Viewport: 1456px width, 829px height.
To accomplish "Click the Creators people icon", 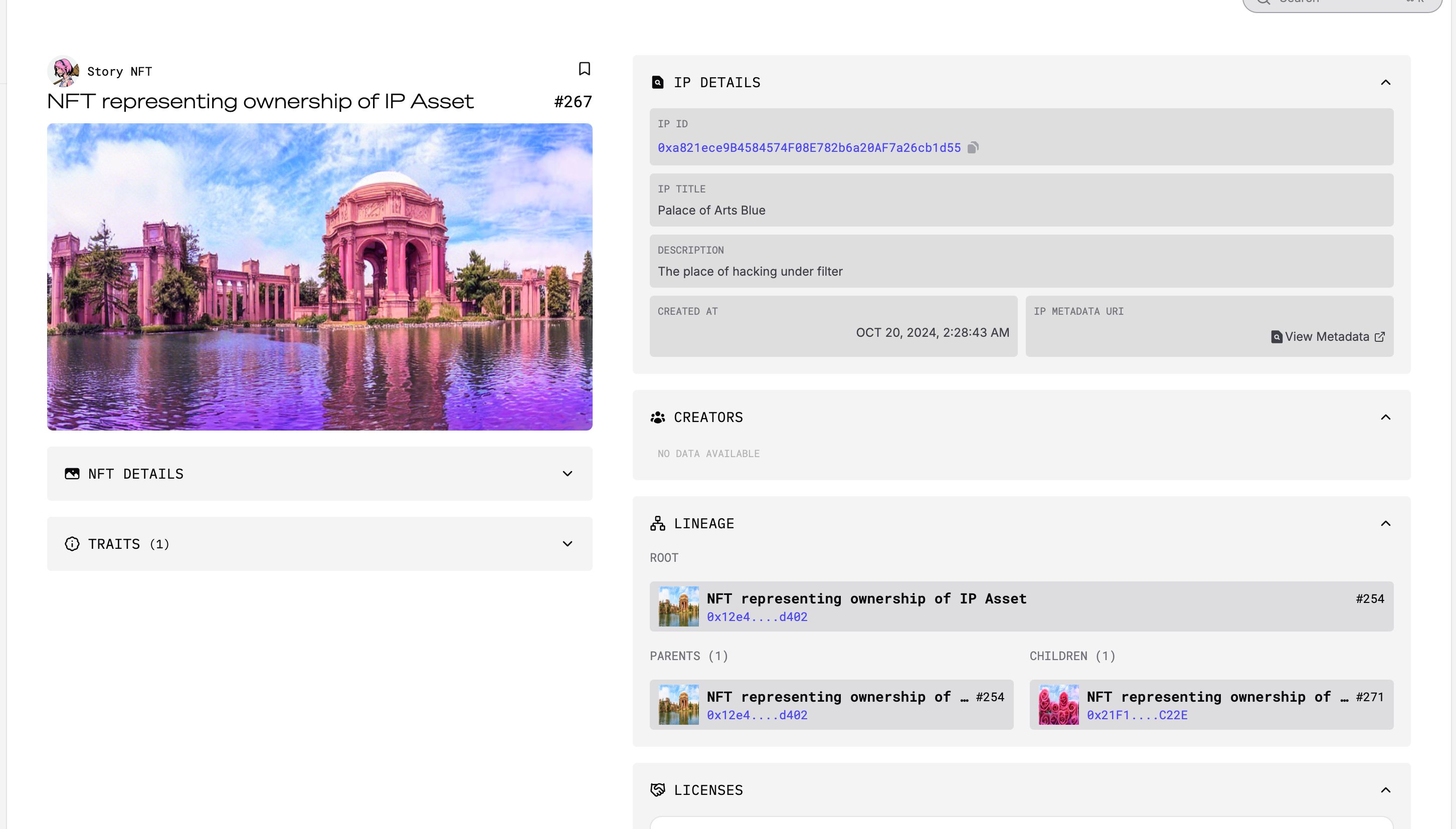I will point(658,418).
